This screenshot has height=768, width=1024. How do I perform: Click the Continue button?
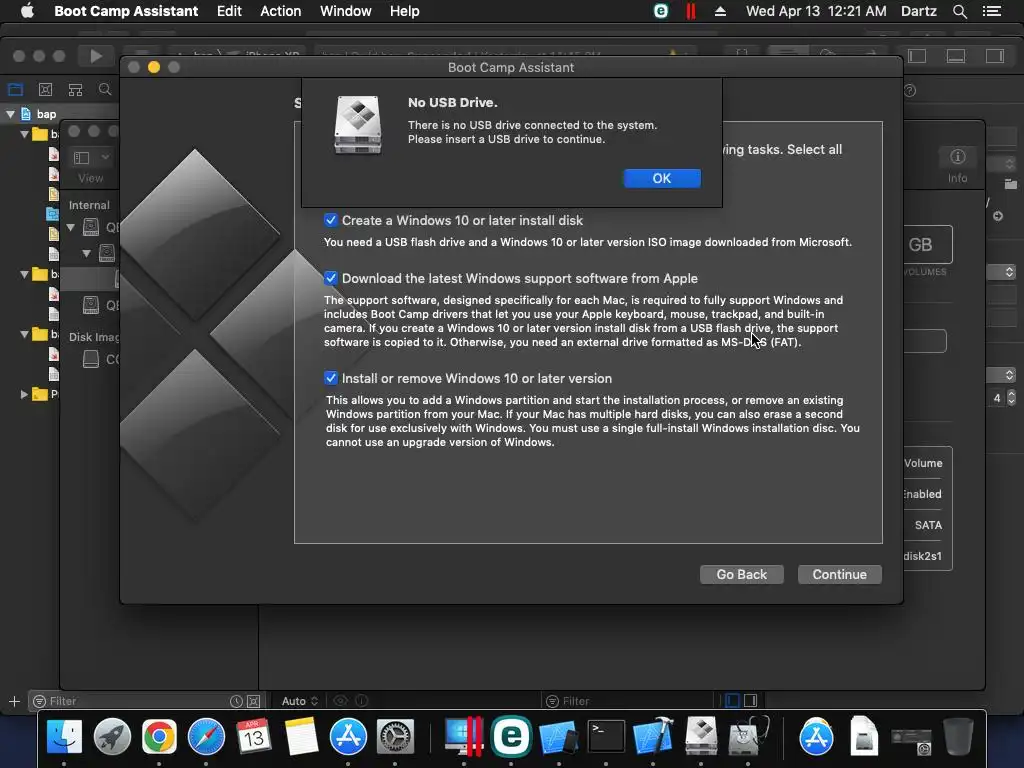click(840, 574)
